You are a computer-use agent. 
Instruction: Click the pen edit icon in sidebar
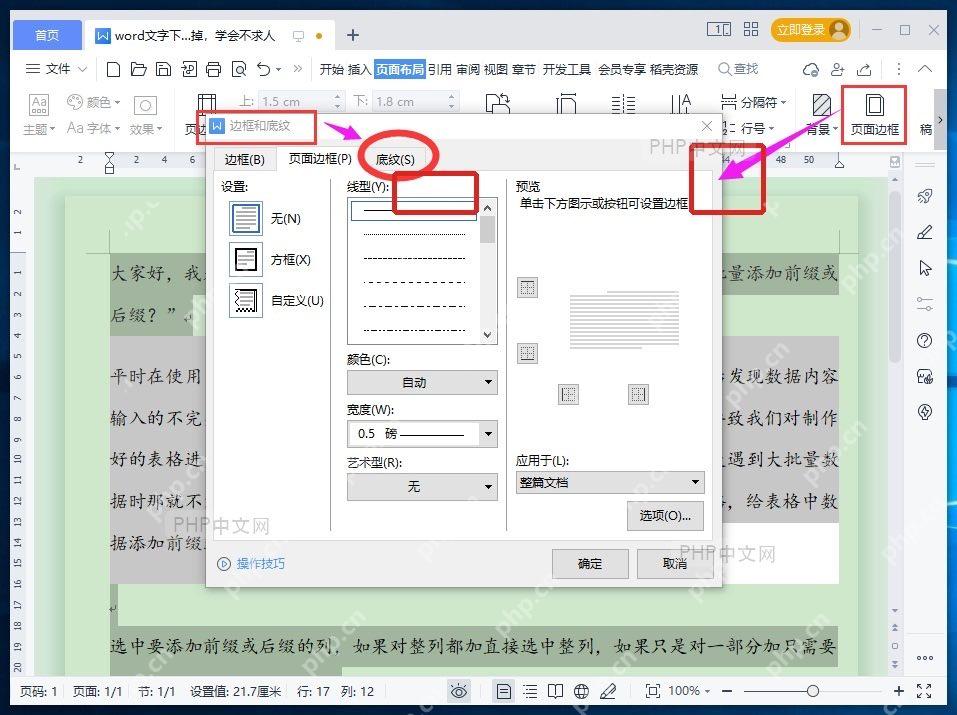pos(925,232)
